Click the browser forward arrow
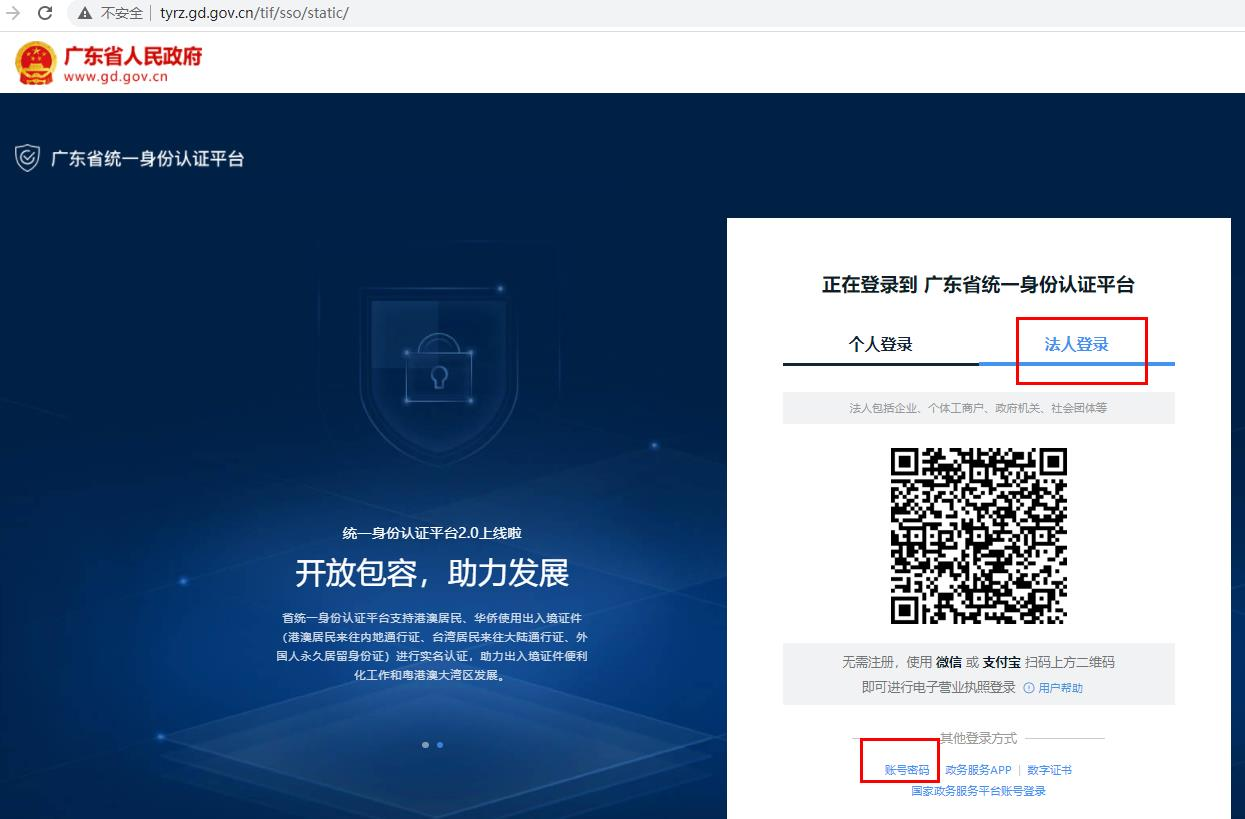This screenshot has height=819, width=1245. [13, 13]
